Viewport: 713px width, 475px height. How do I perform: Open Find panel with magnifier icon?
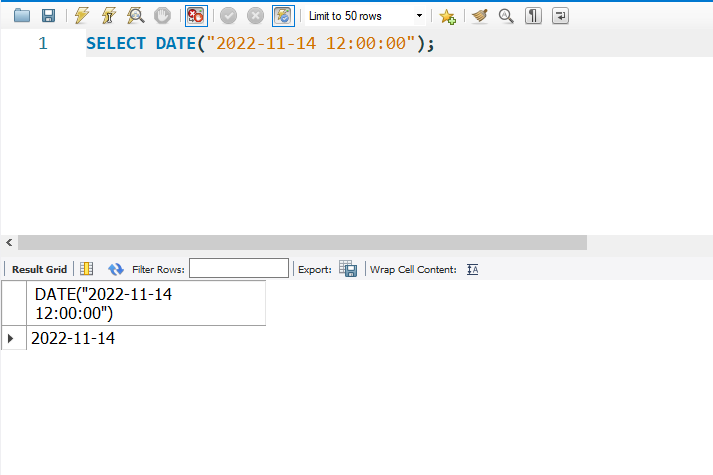[x=506, y=16]
